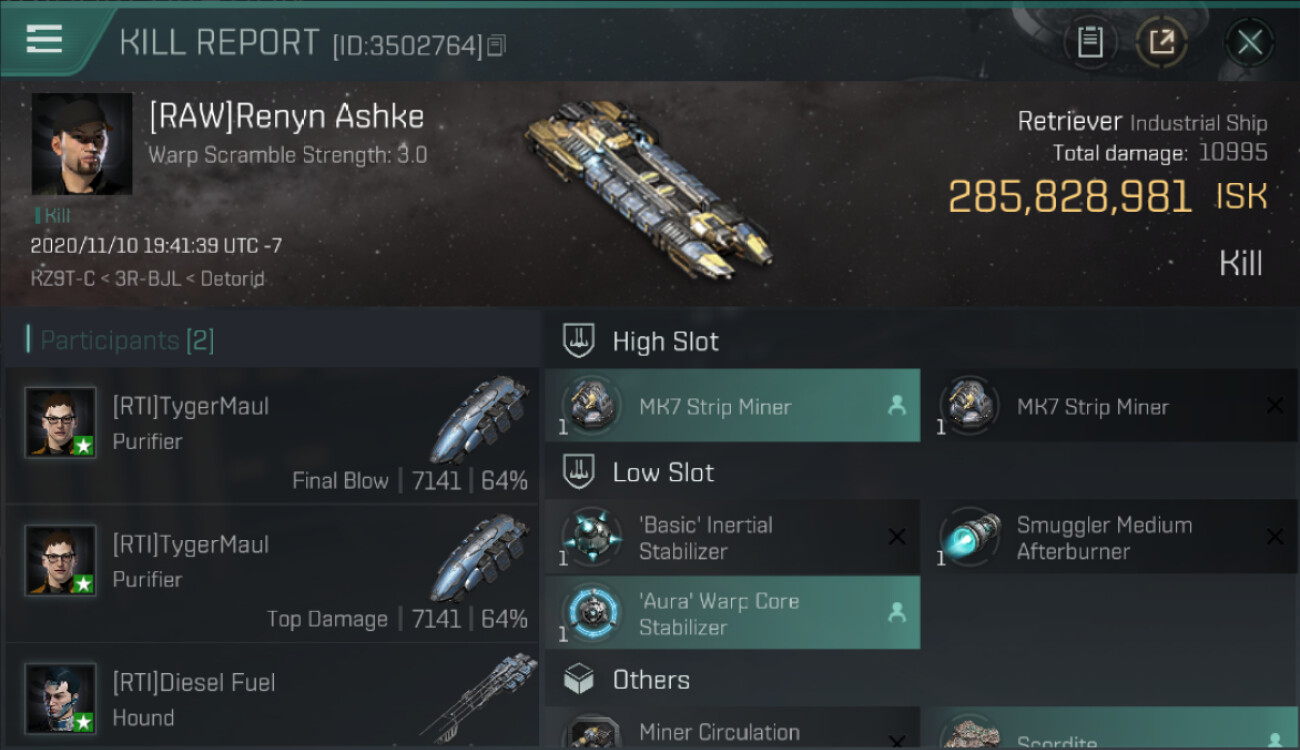View Diesel Fuel participant portrait
The height and width of the screenshot is (750, 1300).
(61, 698)
